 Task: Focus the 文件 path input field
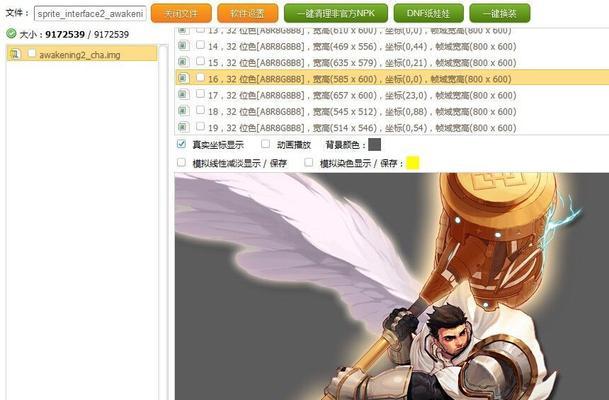(90, 14)
